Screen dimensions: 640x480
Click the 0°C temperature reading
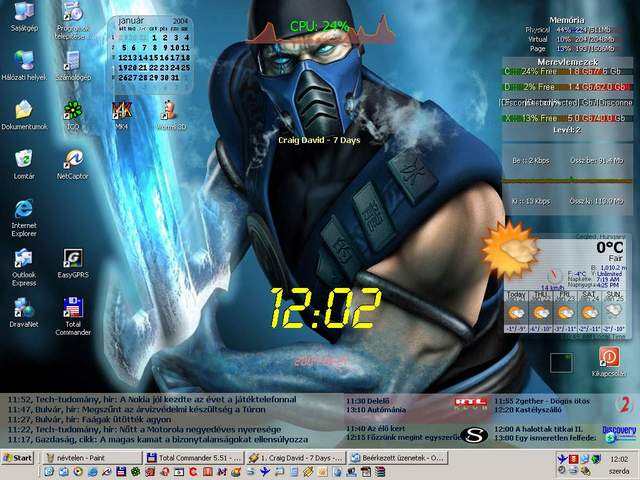(x=610, y=247)
